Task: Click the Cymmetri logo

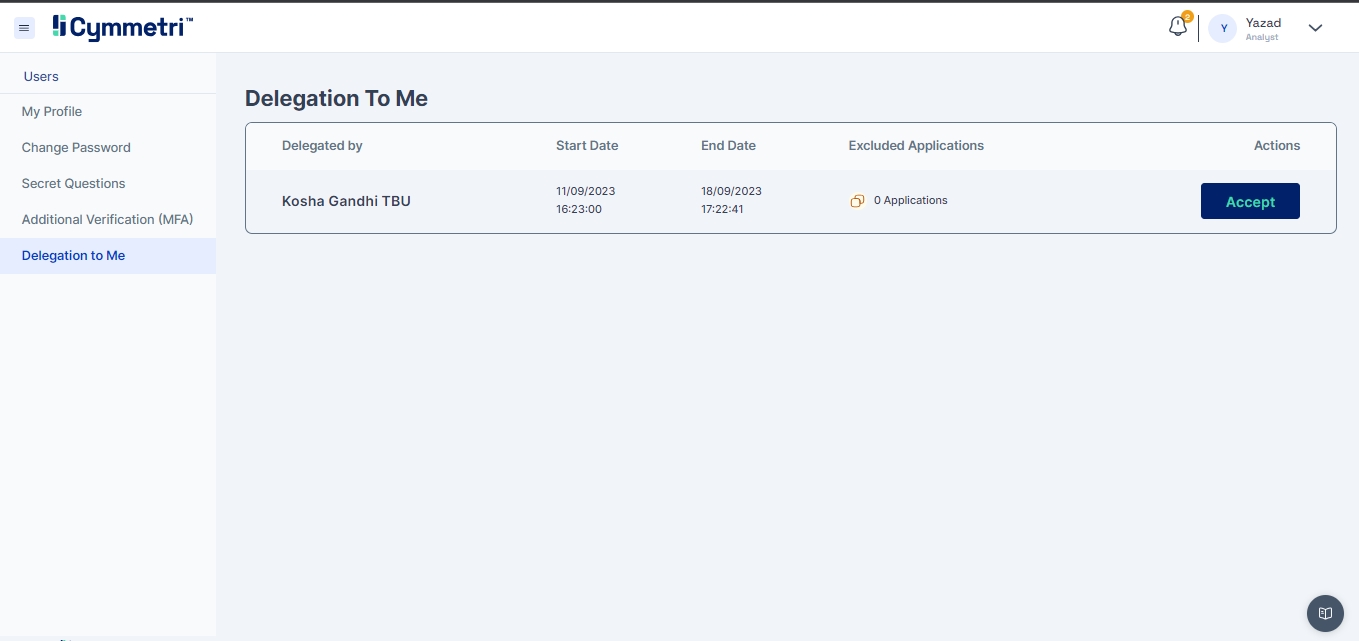Action: [123, 28]
